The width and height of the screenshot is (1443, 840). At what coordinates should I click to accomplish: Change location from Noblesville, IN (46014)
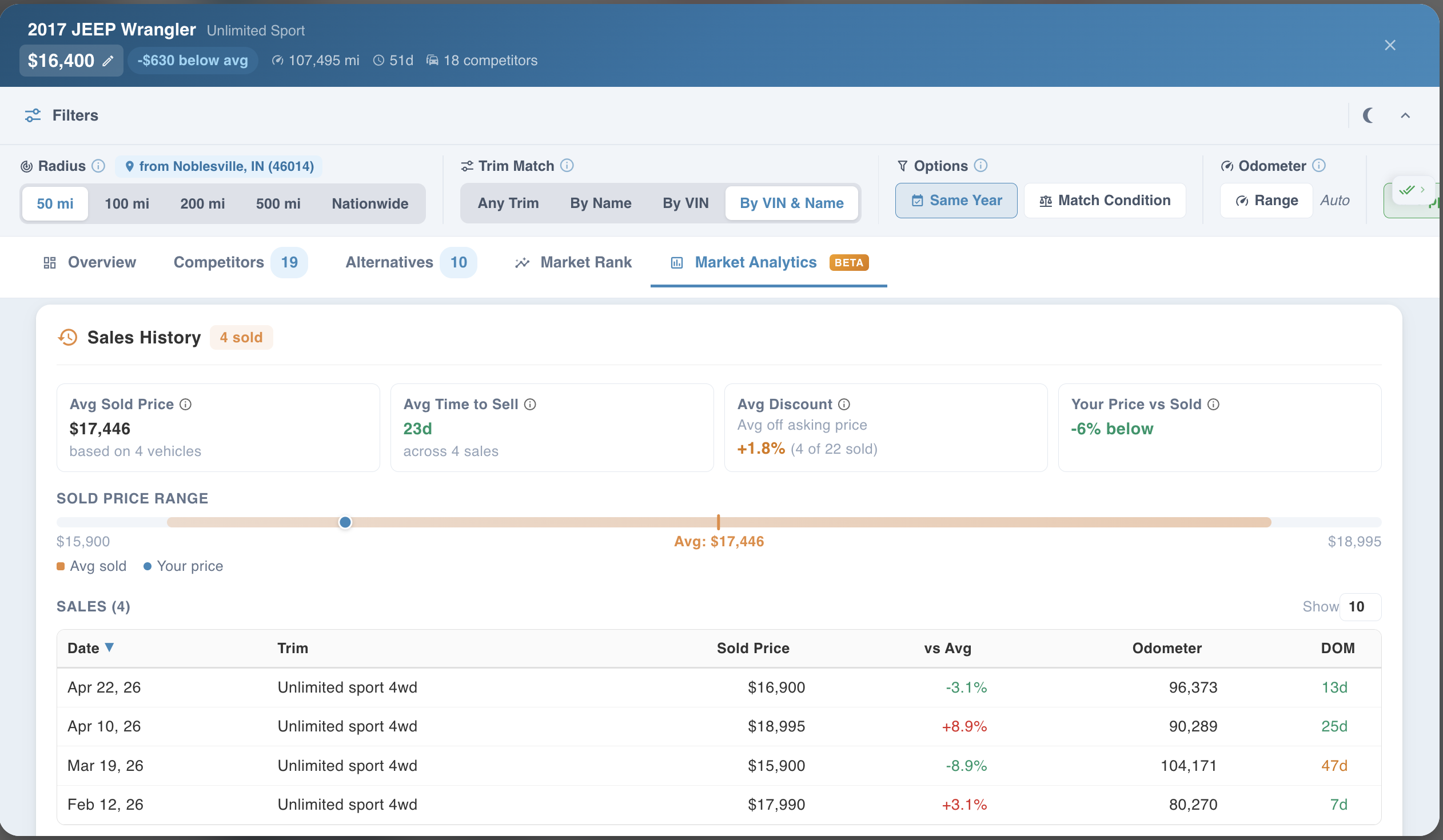(220, 166)
